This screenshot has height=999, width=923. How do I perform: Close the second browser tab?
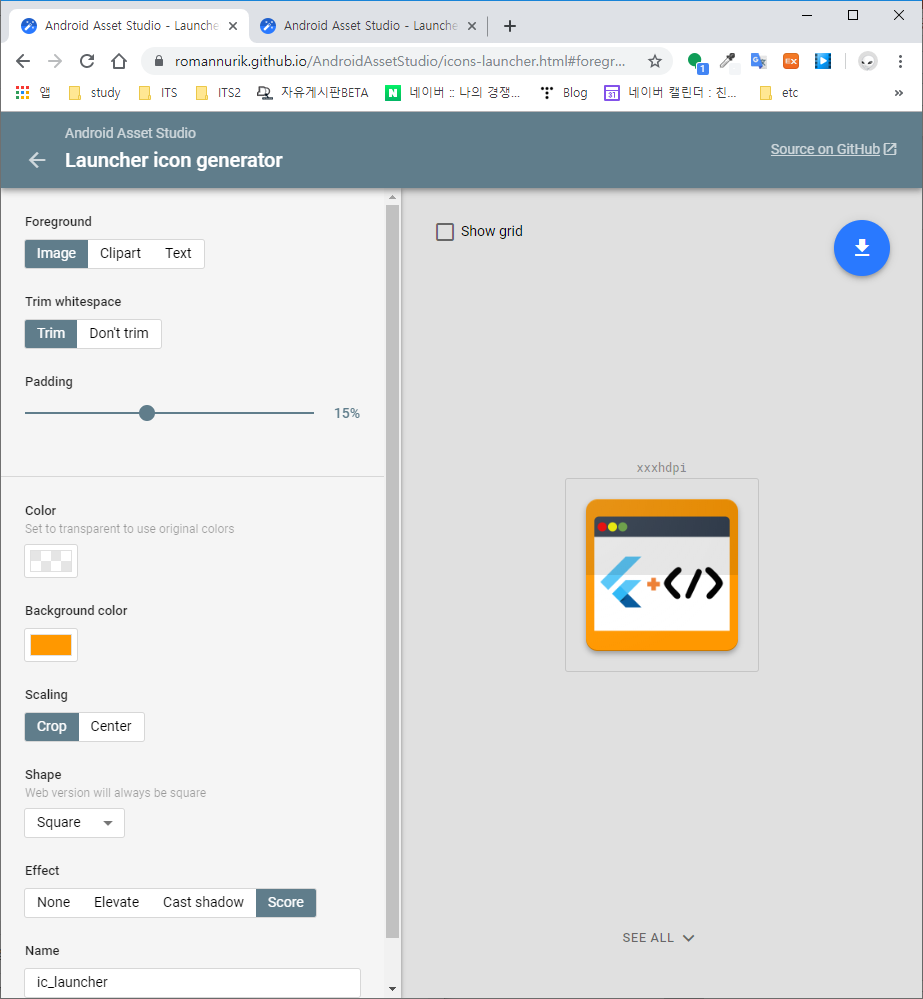coord(472,26)
